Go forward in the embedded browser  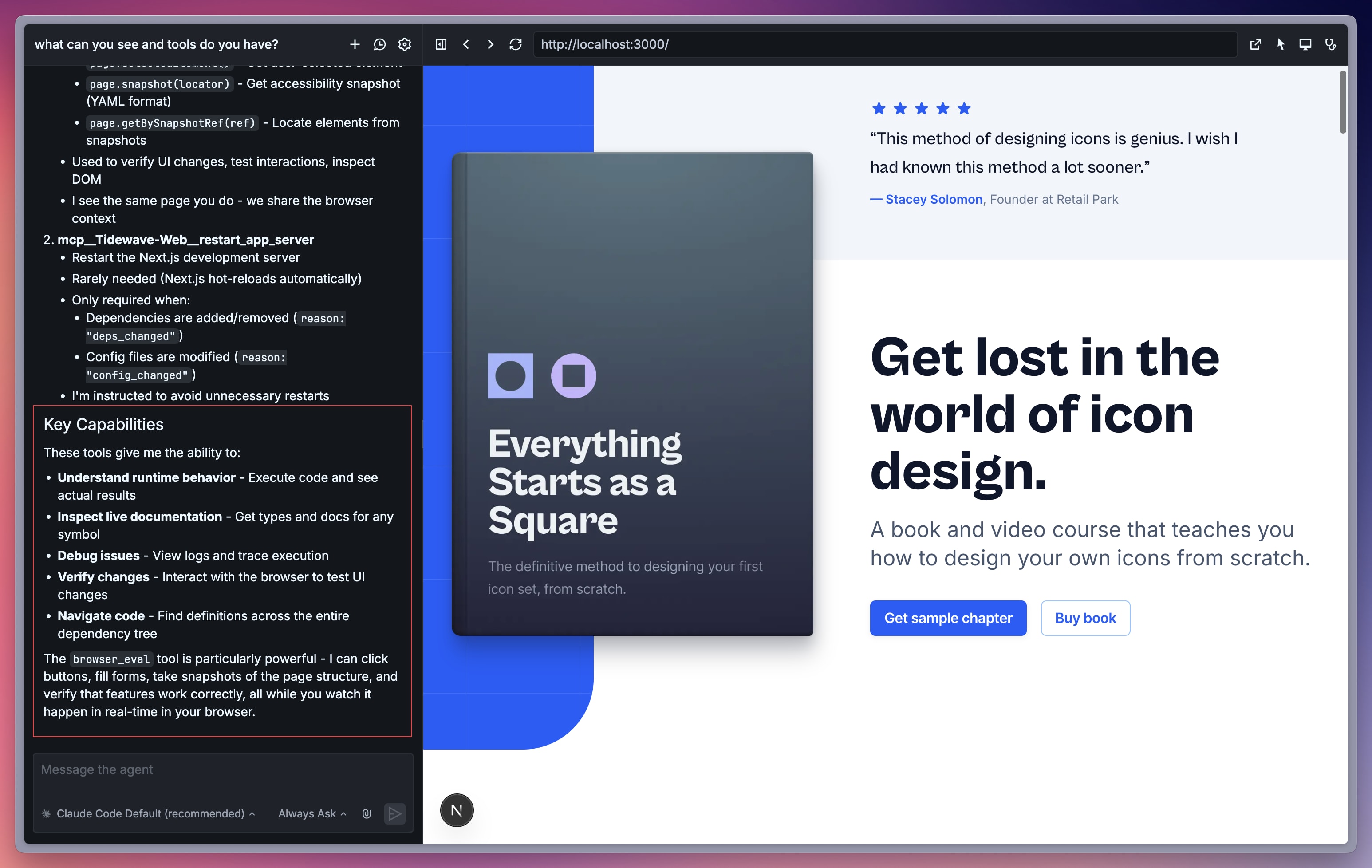pos(491,44)
